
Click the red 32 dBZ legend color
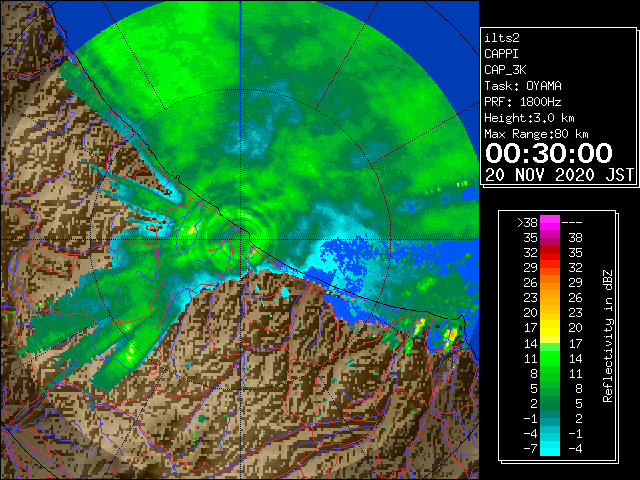click(550, 253)
